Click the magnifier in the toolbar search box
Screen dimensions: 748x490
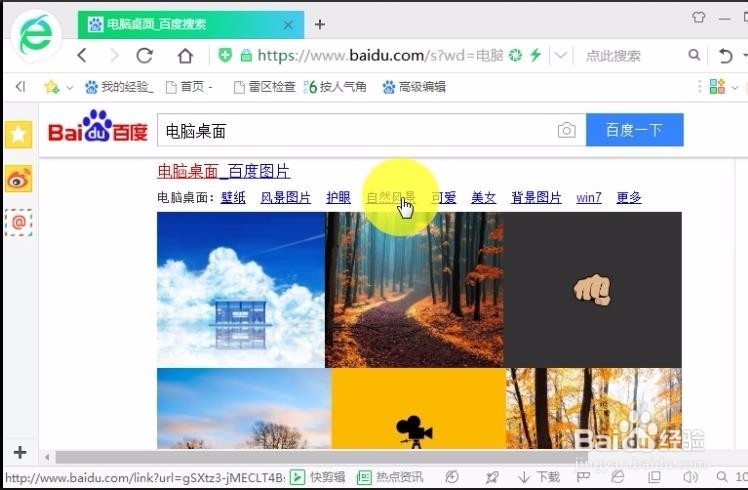695,55
